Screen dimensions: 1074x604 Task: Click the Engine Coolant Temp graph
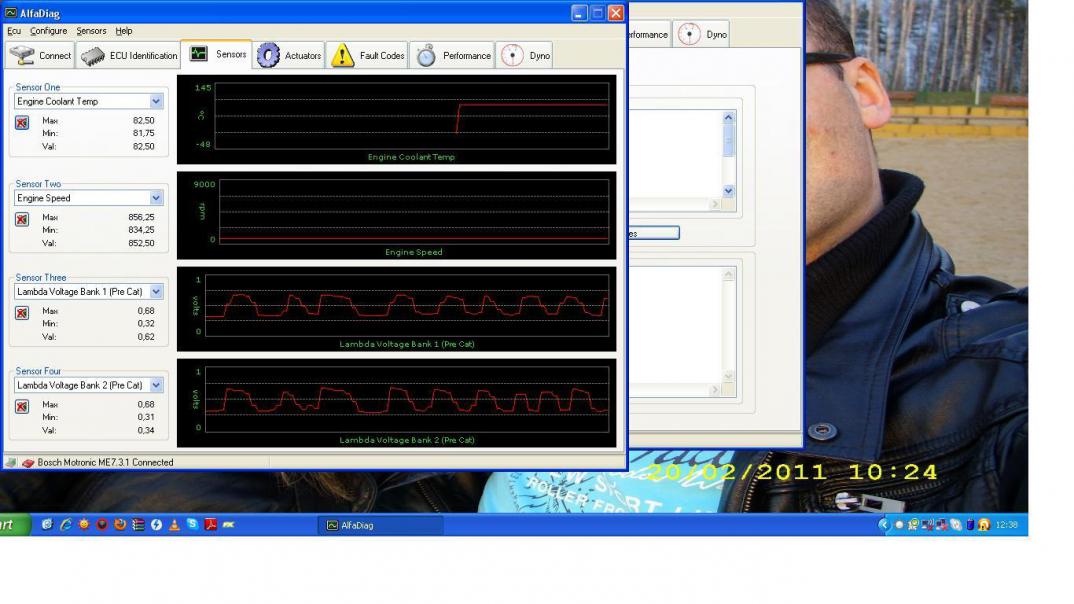tap(412, 116)
